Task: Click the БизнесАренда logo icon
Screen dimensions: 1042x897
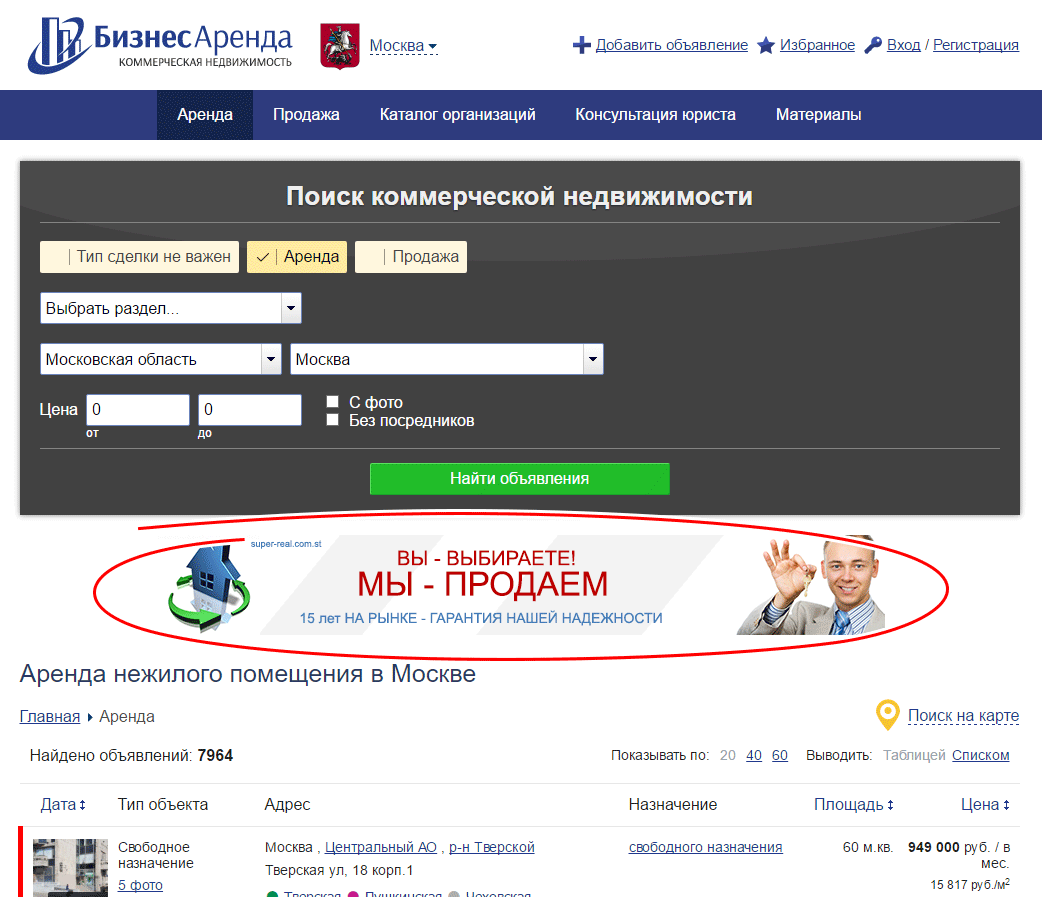Action: click(58, 45)
